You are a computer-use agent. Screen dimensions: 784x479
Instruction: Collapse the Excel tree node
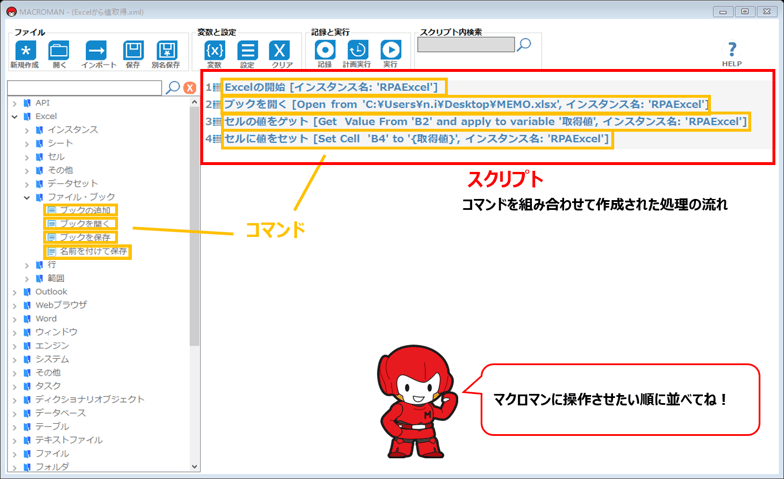point(14,116)
